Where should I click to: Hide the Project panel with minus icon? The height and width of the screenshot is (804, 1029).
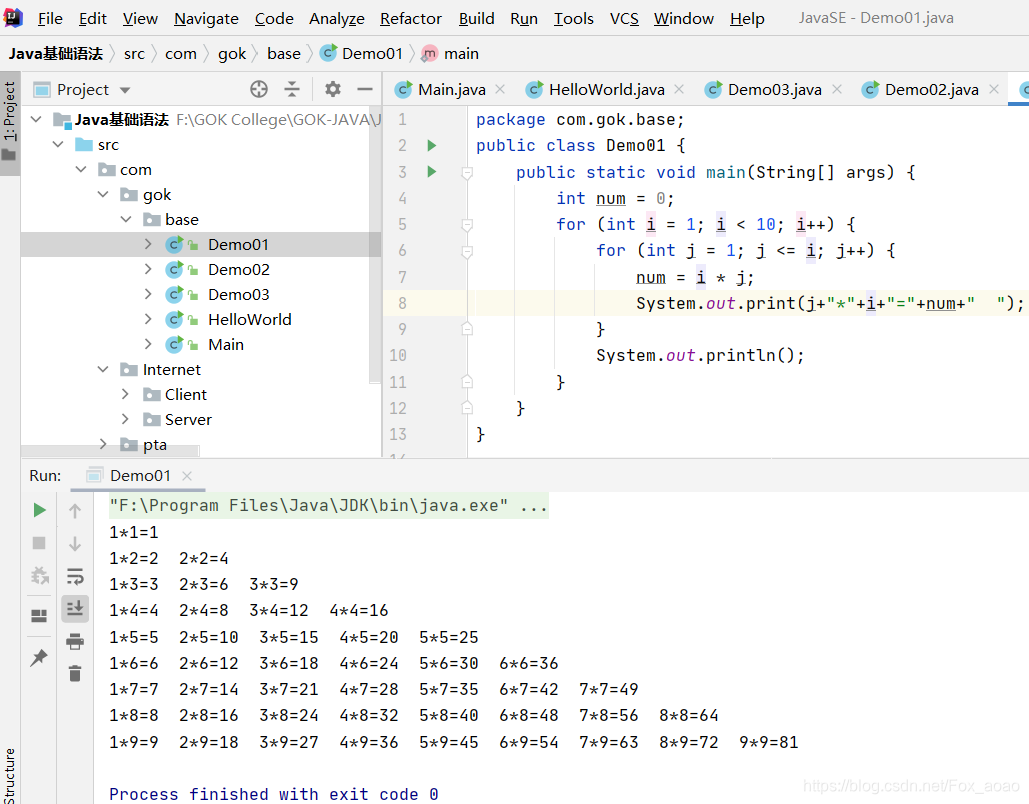point(365,89)
